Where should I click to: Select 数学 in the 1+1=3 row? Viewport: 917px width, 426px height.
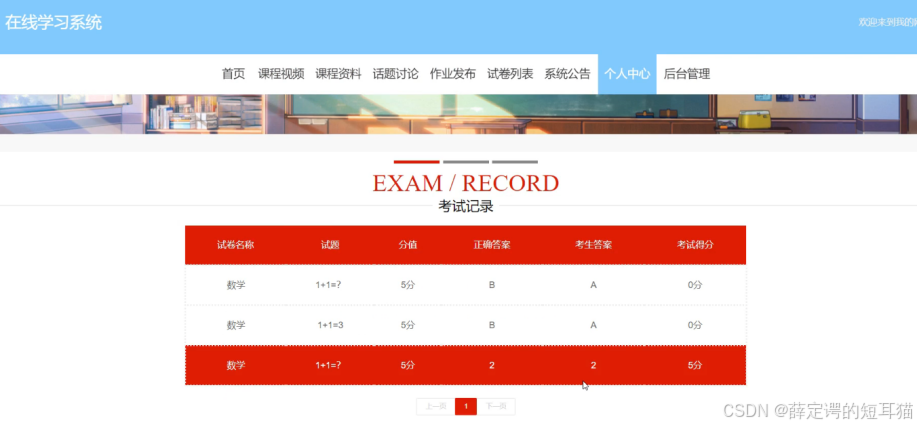pos(236,325)
